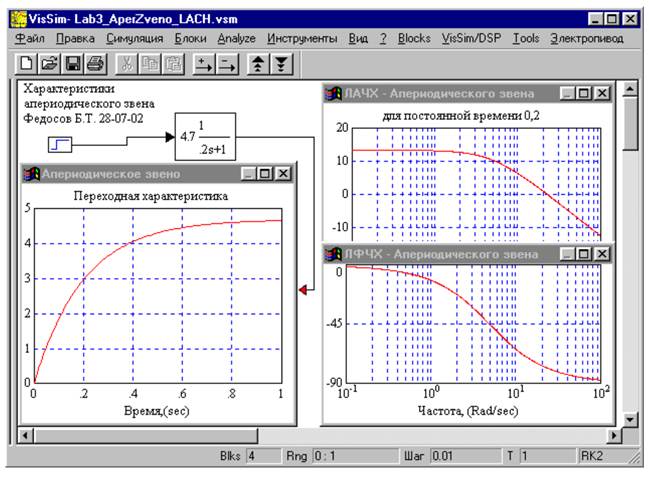Select the step input block
The width and height of the screenshot is (649, 479).
(61, 147)
